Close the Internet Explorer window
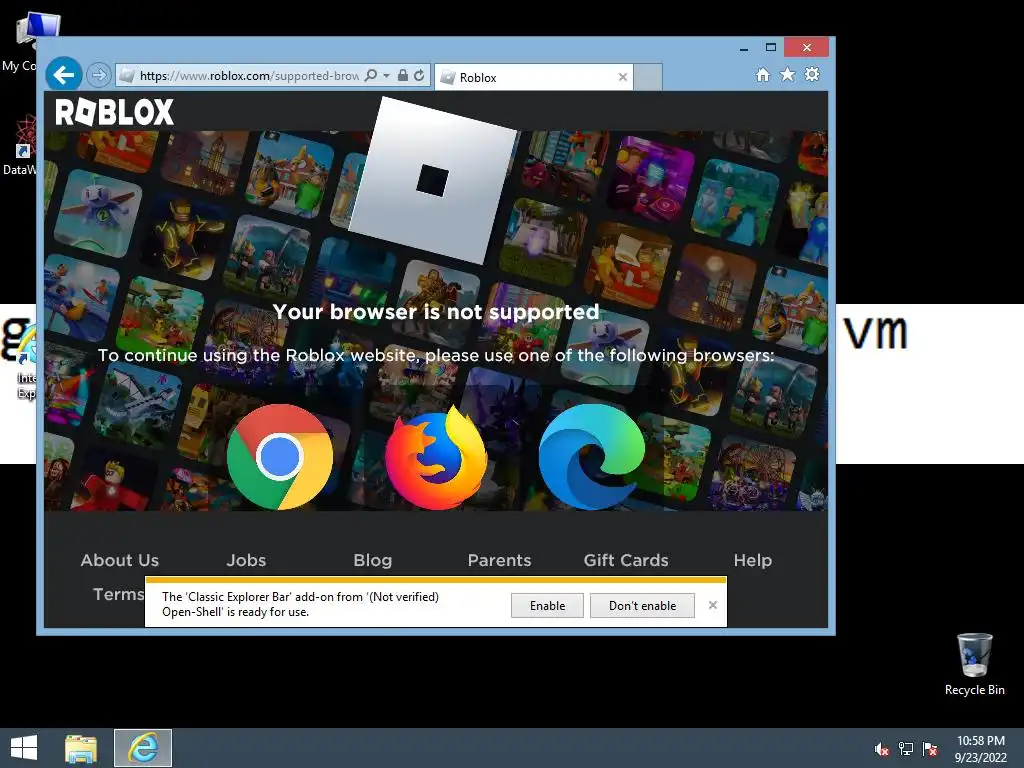Image resolution: width=1024 pixels, height=768 pixels. coord(807,48)
